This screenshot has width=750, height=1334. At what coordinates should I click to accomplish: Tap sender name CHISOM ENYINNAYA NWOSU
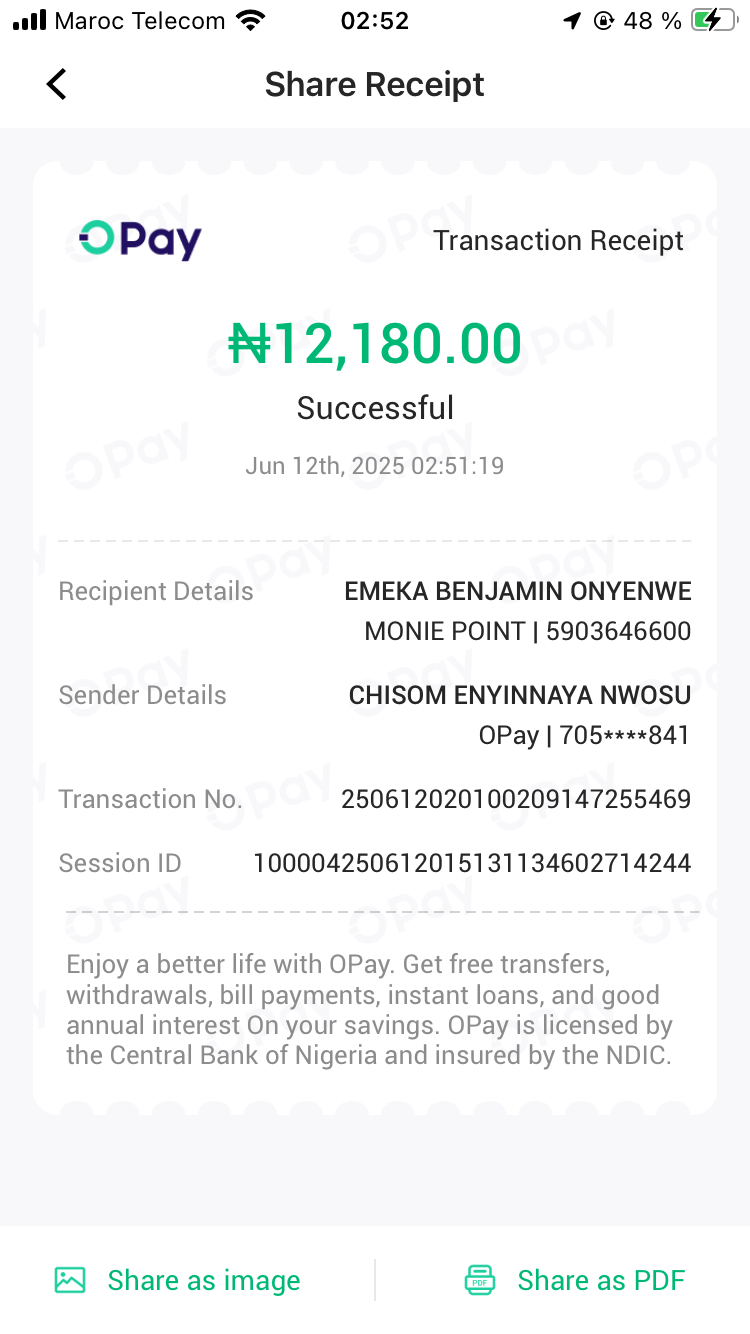pyautogui.click(x=520, y=695)
